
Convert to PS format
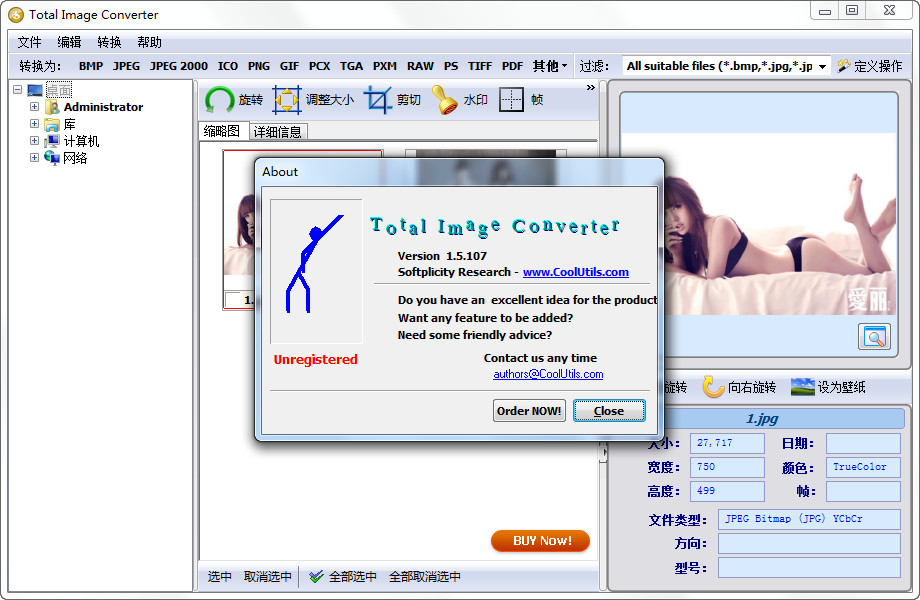(451, 66)
